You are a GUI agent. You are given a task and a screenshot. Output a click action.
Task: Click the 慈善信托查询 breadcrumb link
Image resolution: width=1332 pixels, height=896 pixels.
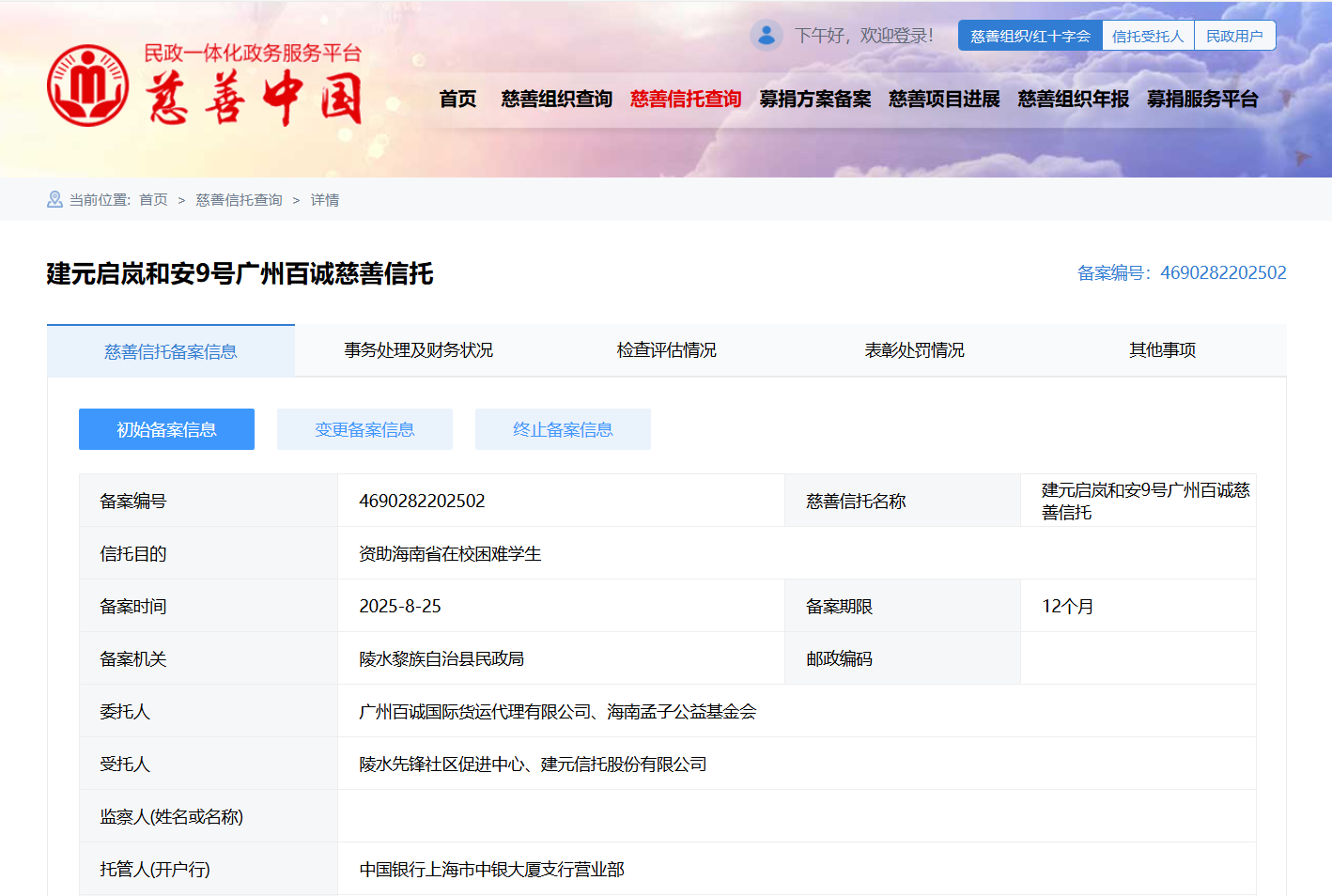[x=239, y=200]
